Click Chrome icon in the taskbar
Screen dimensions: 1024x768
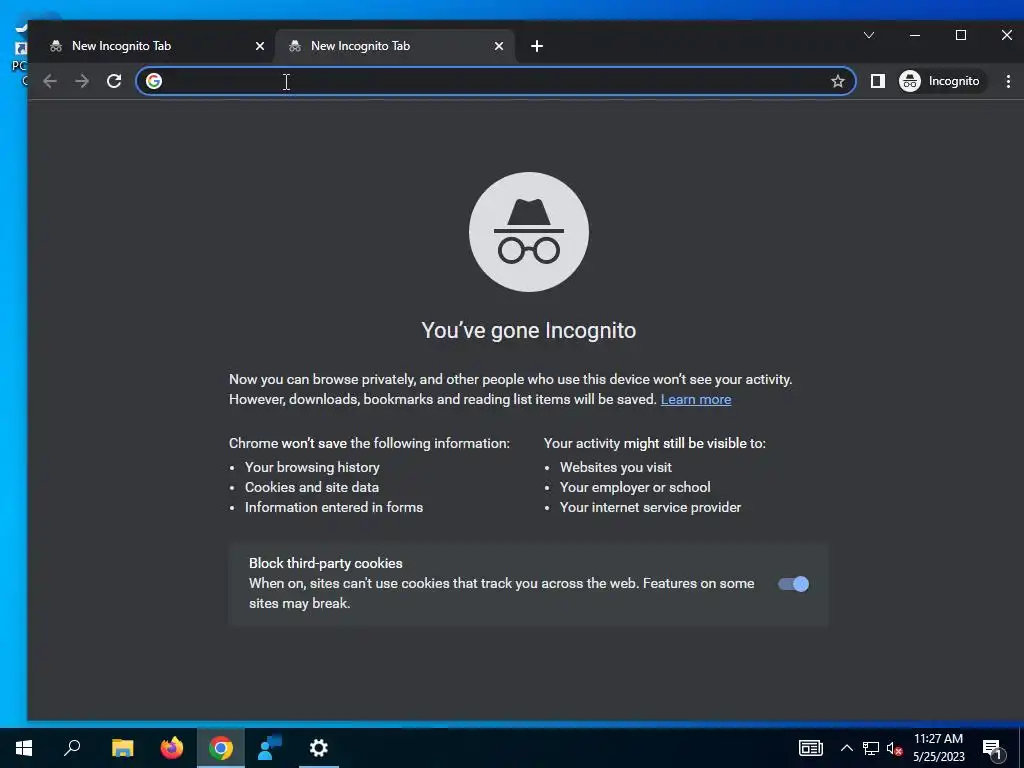(x=221, y=748)
